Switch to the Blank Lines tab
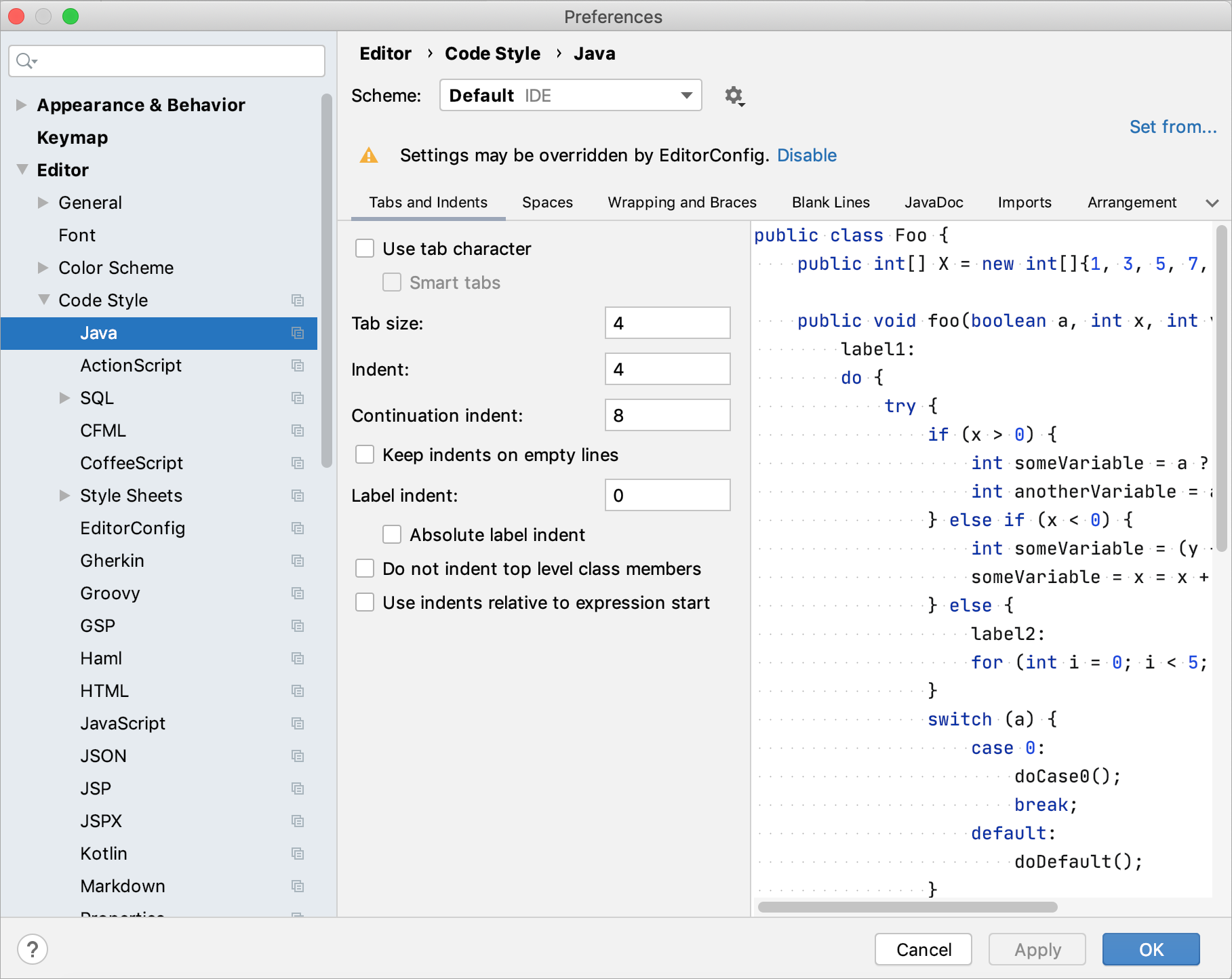Viewport: 1232px width, 979px height. (x=831, y=203)
